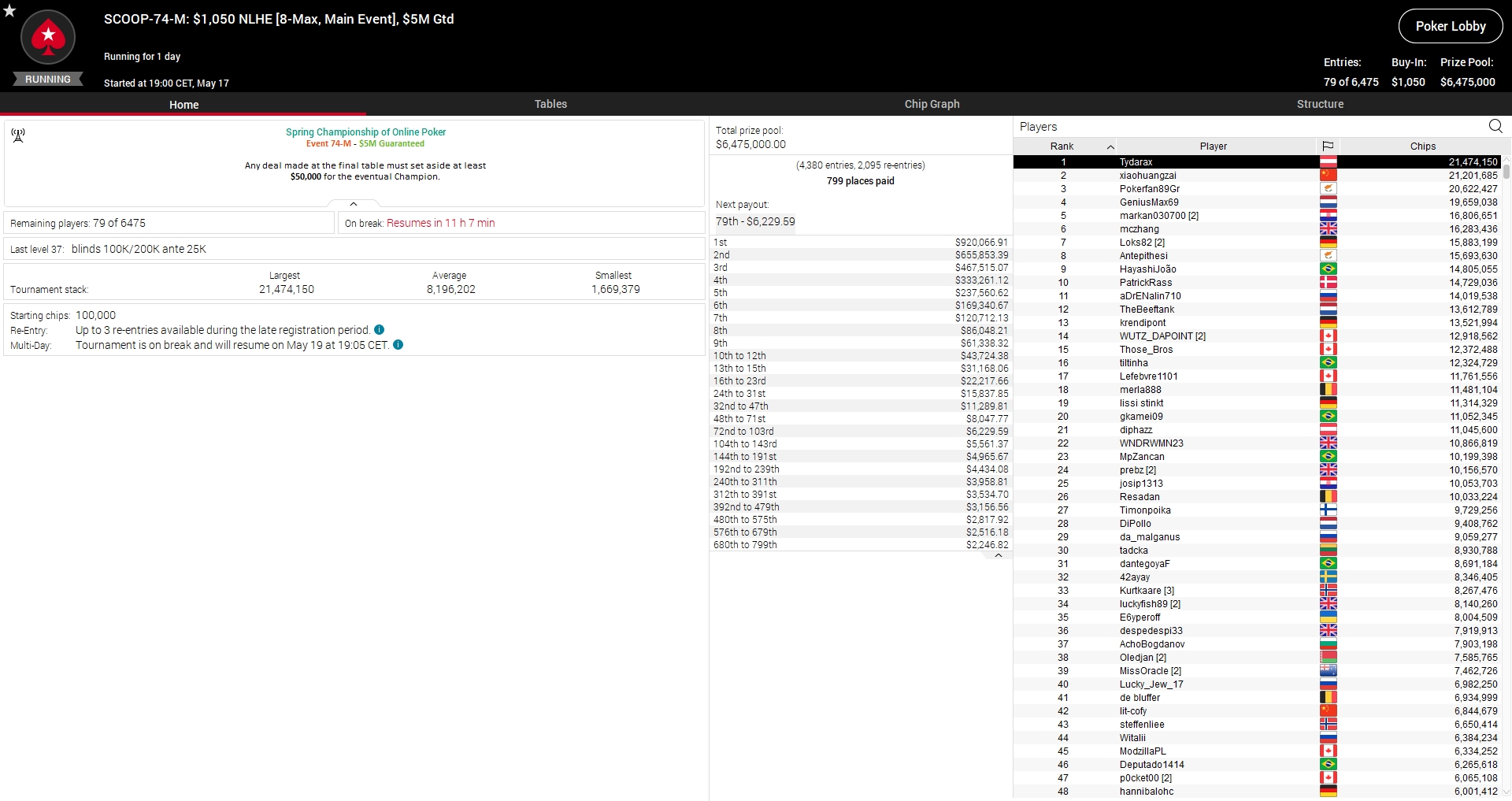Click flag icon beside lit-cofy
Screen dimensions: 1512x801
(x=1329, y=711)
